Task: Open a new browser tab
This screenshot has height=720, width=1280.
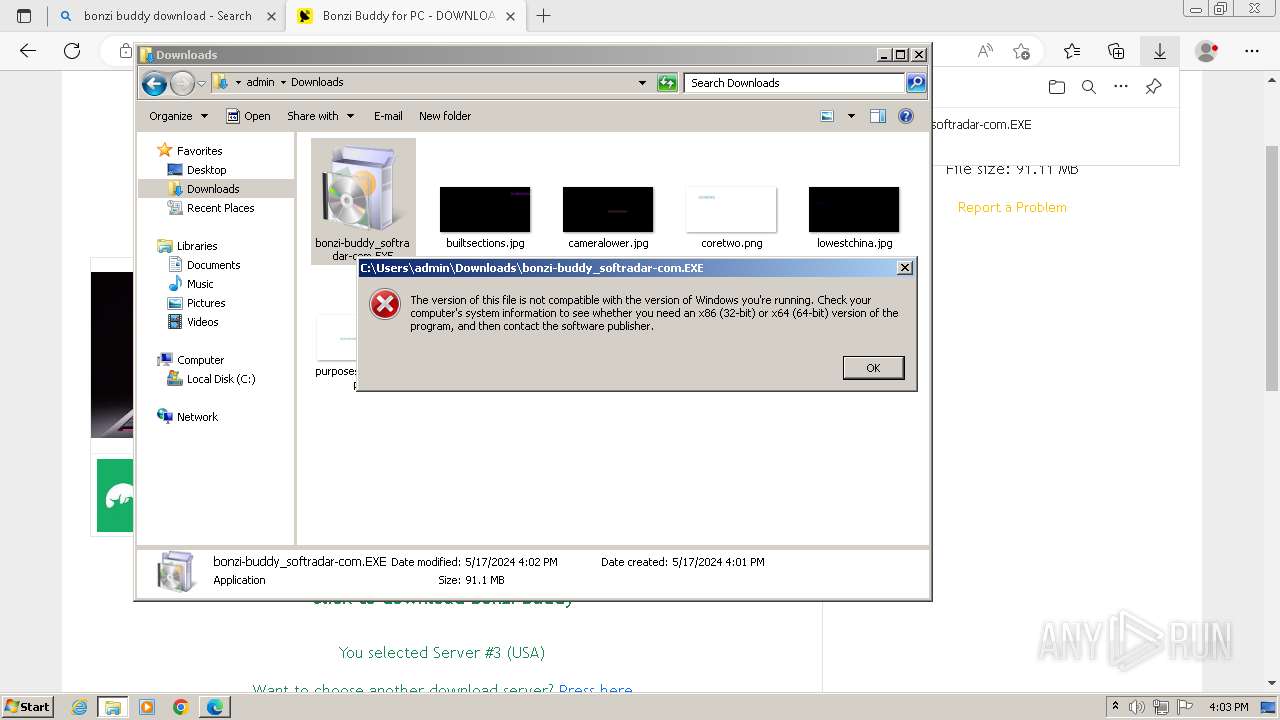Action: (x=544, y=16)
